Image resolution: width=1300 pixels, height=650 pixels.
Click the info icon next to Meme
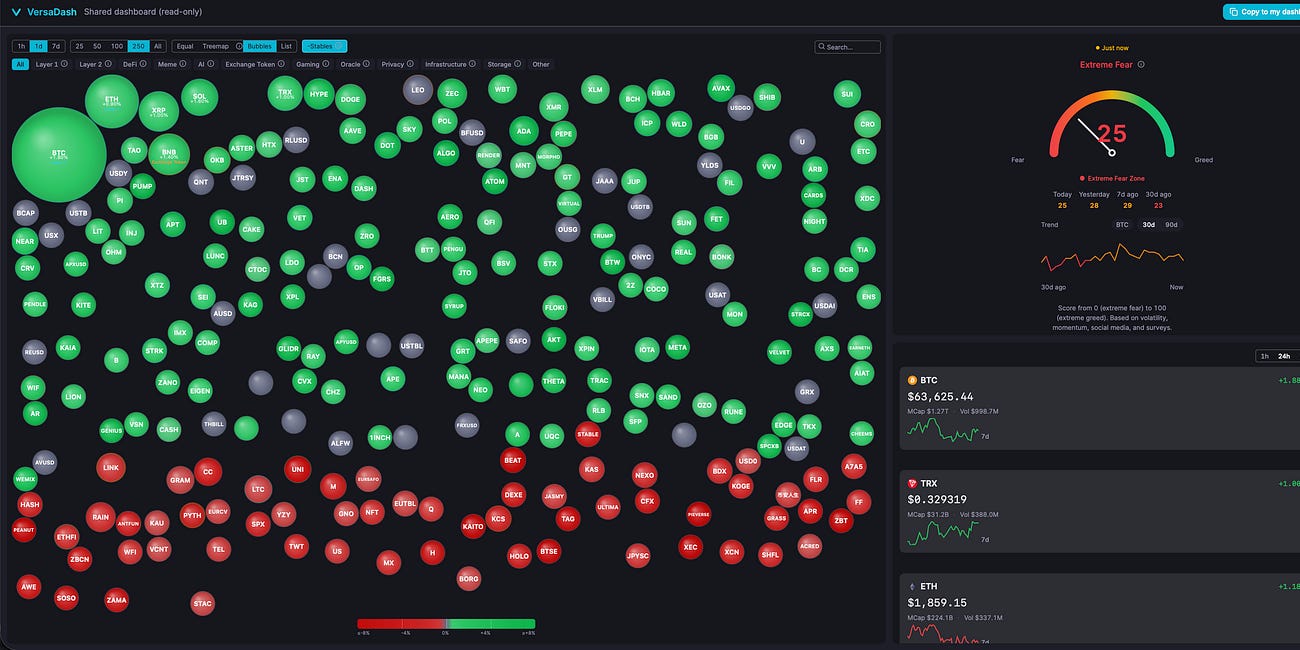[x=182, y=63]
